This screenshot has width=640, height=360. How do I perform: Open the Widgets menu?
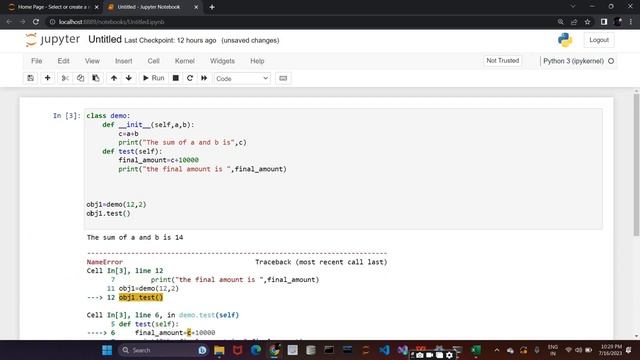(x=222, y=61)
